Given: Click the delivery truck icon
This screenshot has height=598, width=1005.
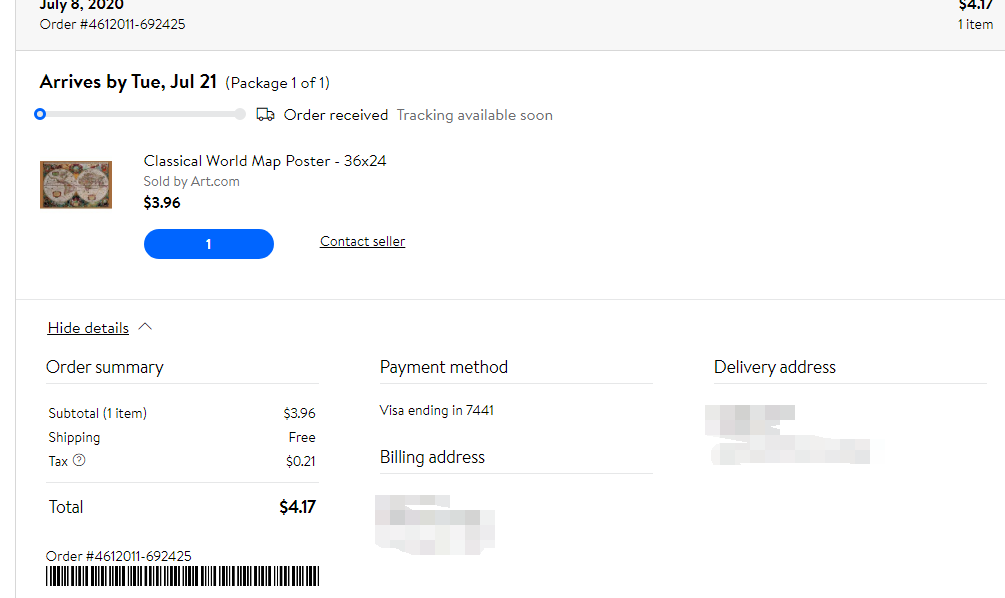Looking at the screenshot, I should (x=265, y=115).
